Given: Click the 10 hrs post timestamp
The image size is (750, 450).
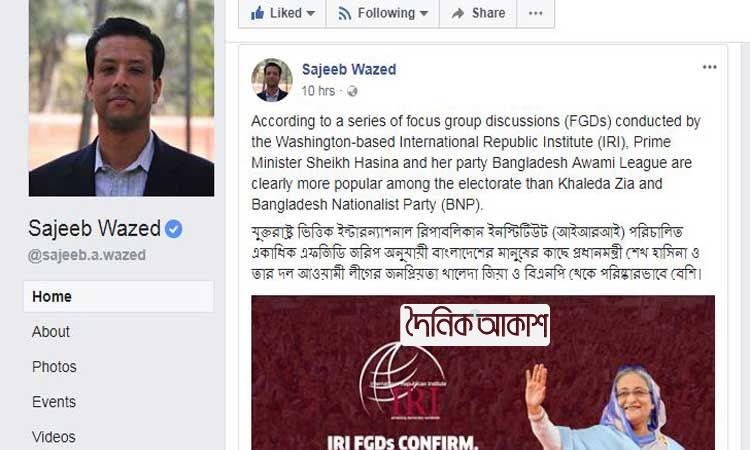Looking at the screenshot, I should pos(318,91).
